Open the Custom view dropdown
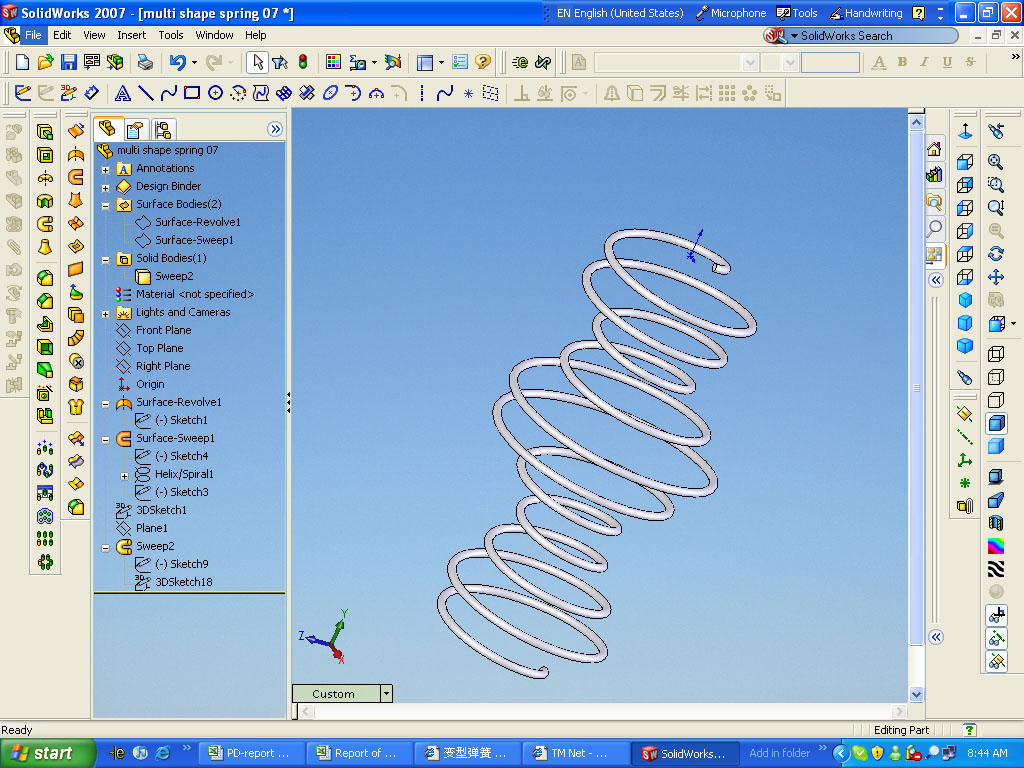 (x=385, y=693)
